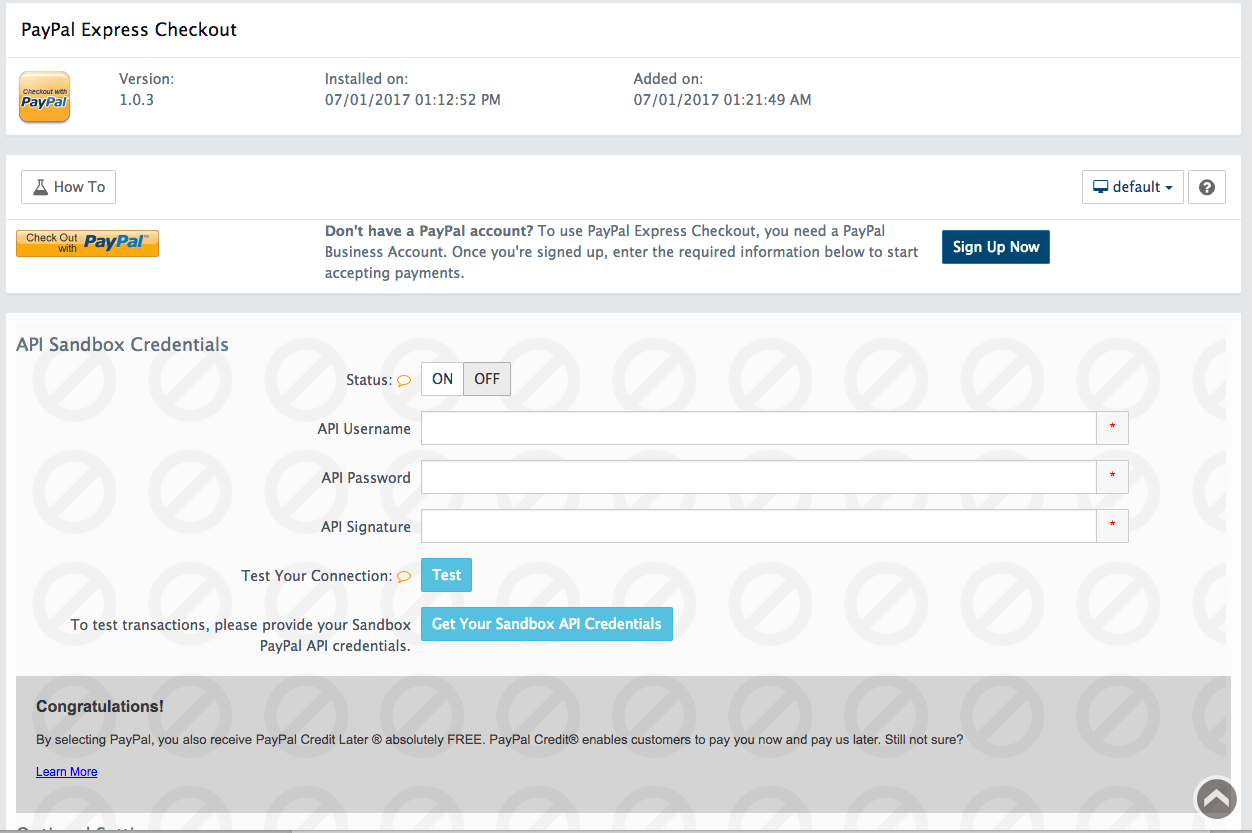Viewport: 1252px width, 833px height.
Task: Click the Test connection button
Action: click(x=446, y=575)
